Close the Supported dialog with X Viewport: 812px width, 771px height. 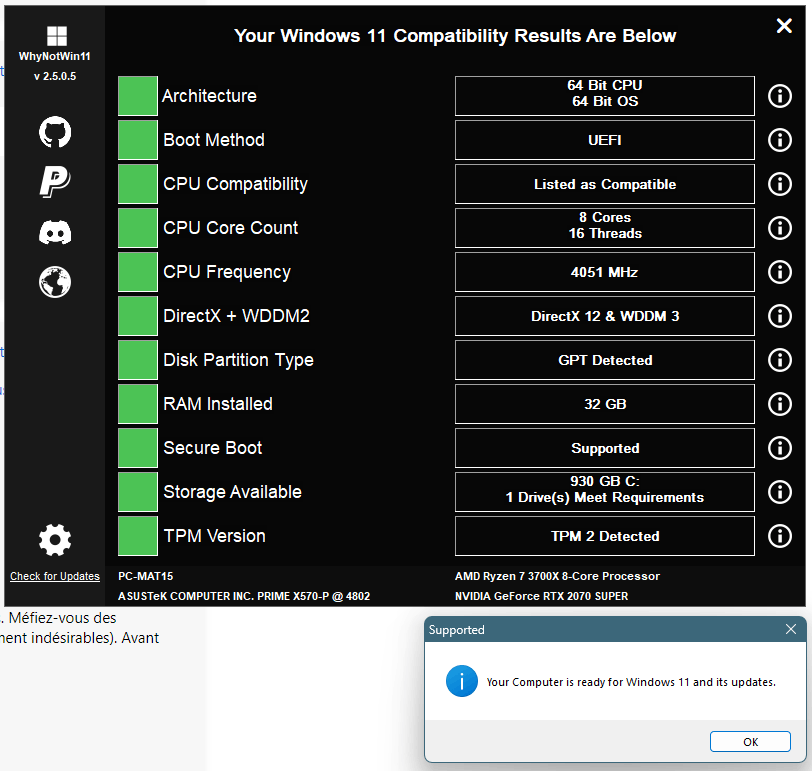pyautogui.click(x=790, y=629)
